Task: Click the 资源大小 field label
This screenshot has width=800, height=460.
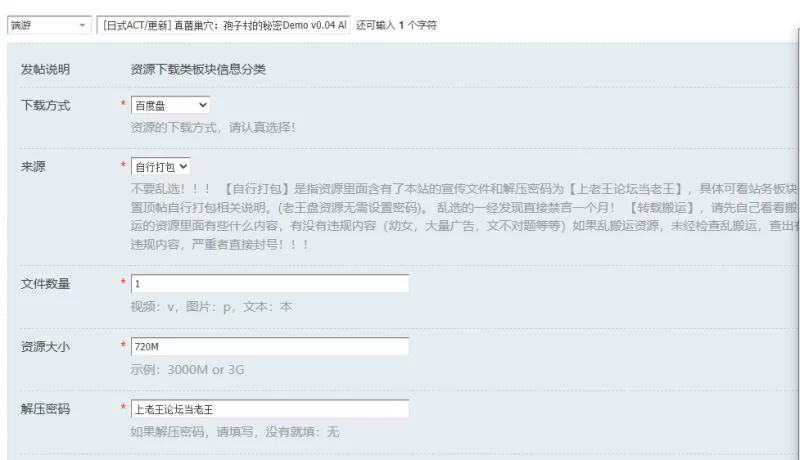Action: pos(45,347)
